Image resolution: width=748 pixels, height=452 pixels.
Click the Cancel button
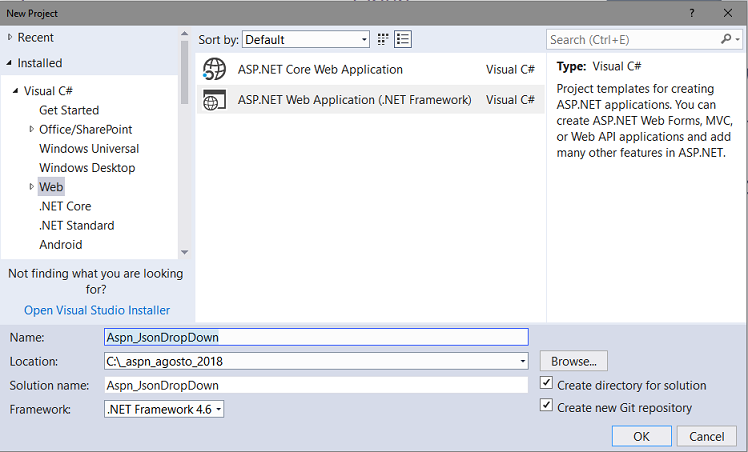tap(706, 436)
